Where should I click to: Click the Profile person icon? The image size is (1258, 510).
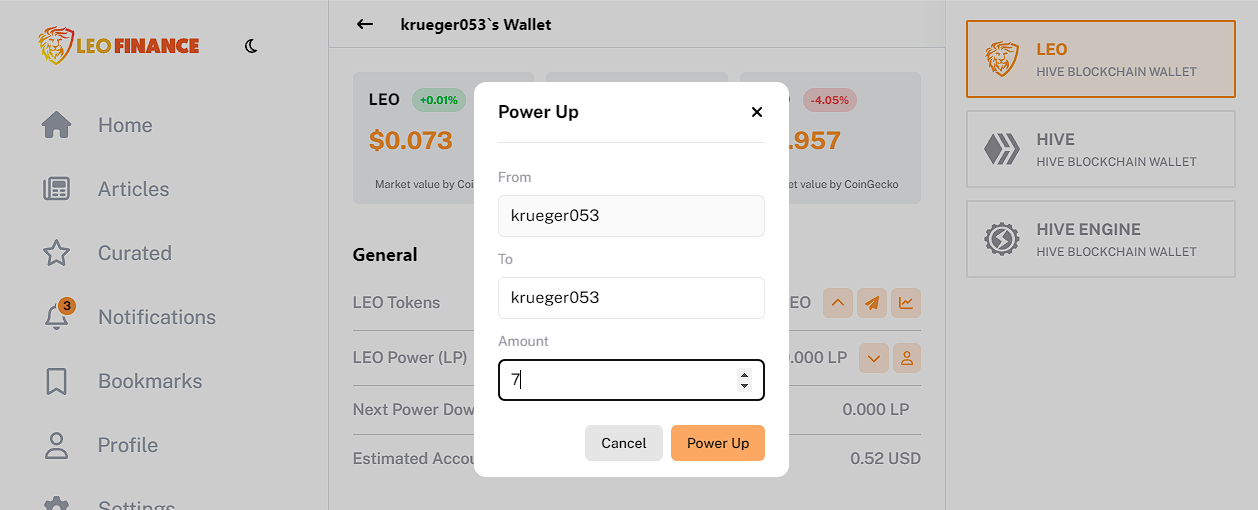tap(56, 445)
